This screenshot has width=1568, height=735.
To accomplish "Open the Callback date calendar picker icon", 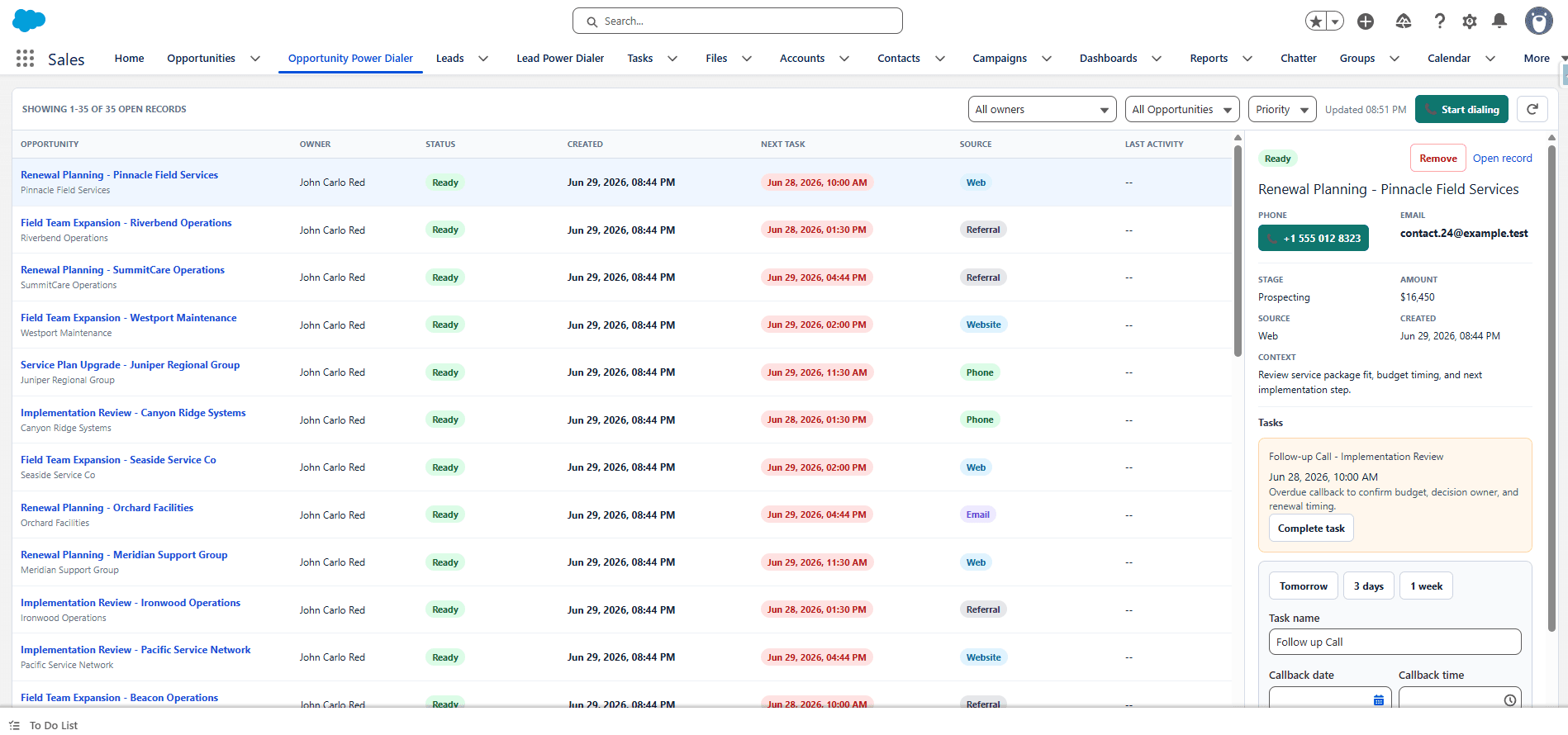I will coord(1379,699).
